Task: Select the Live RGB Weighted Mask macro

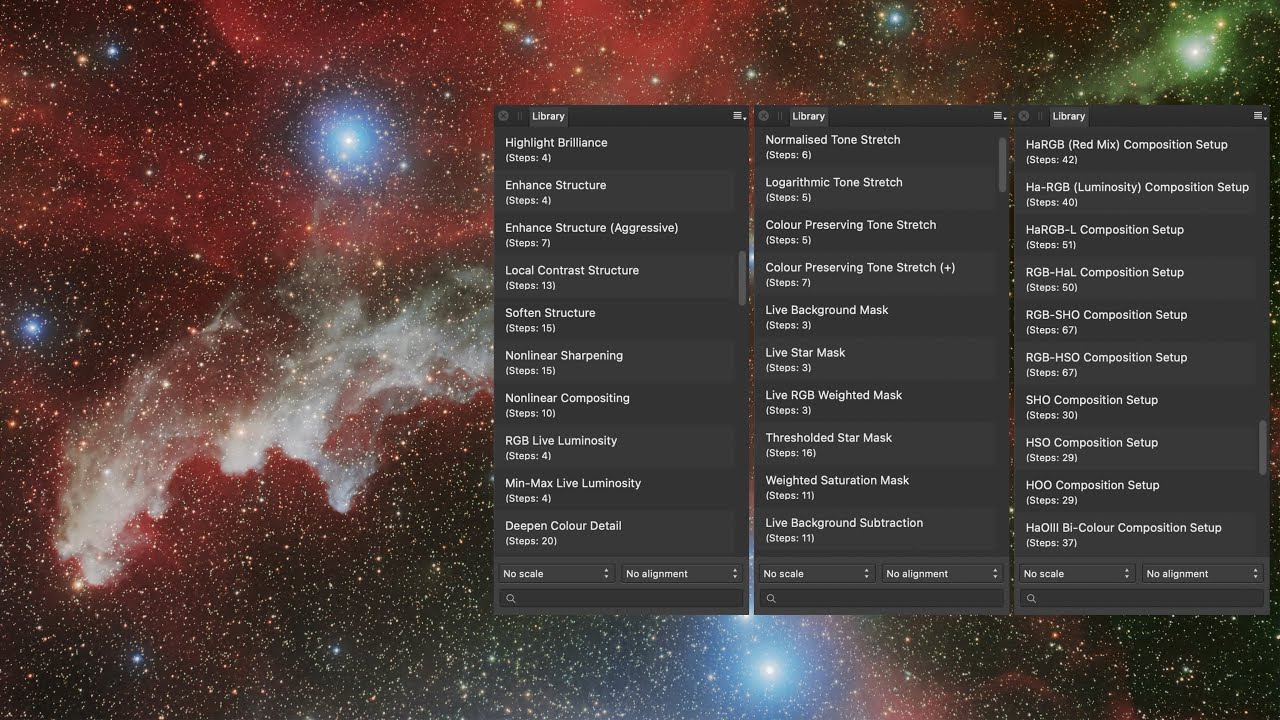Action: [x=875, y=402]
